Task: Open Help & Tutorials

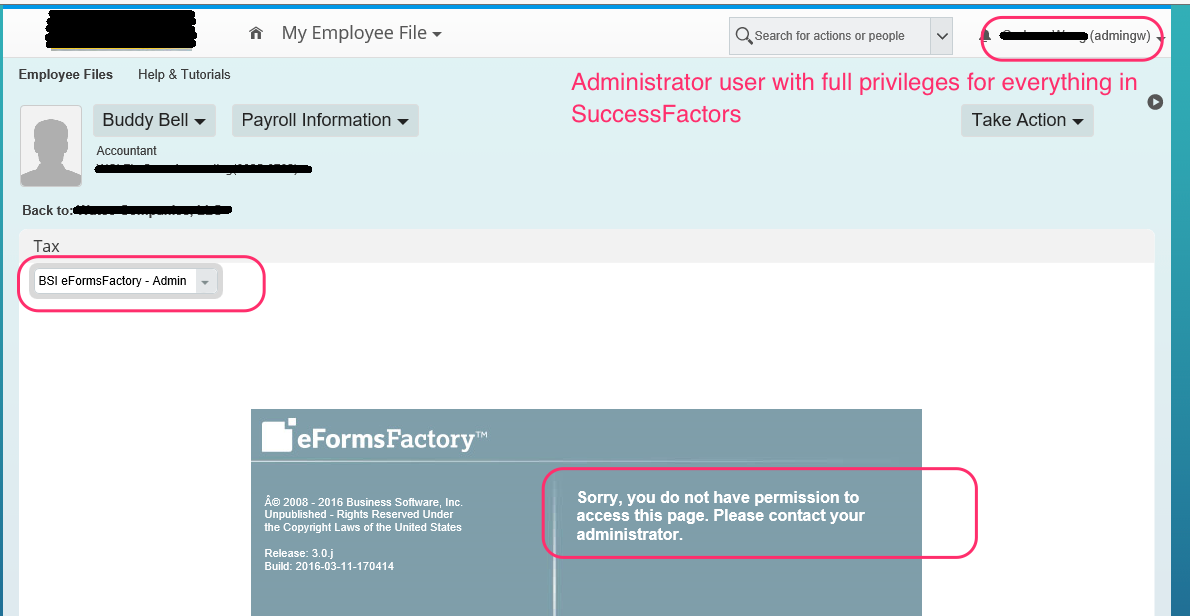Action: [184, 74]
